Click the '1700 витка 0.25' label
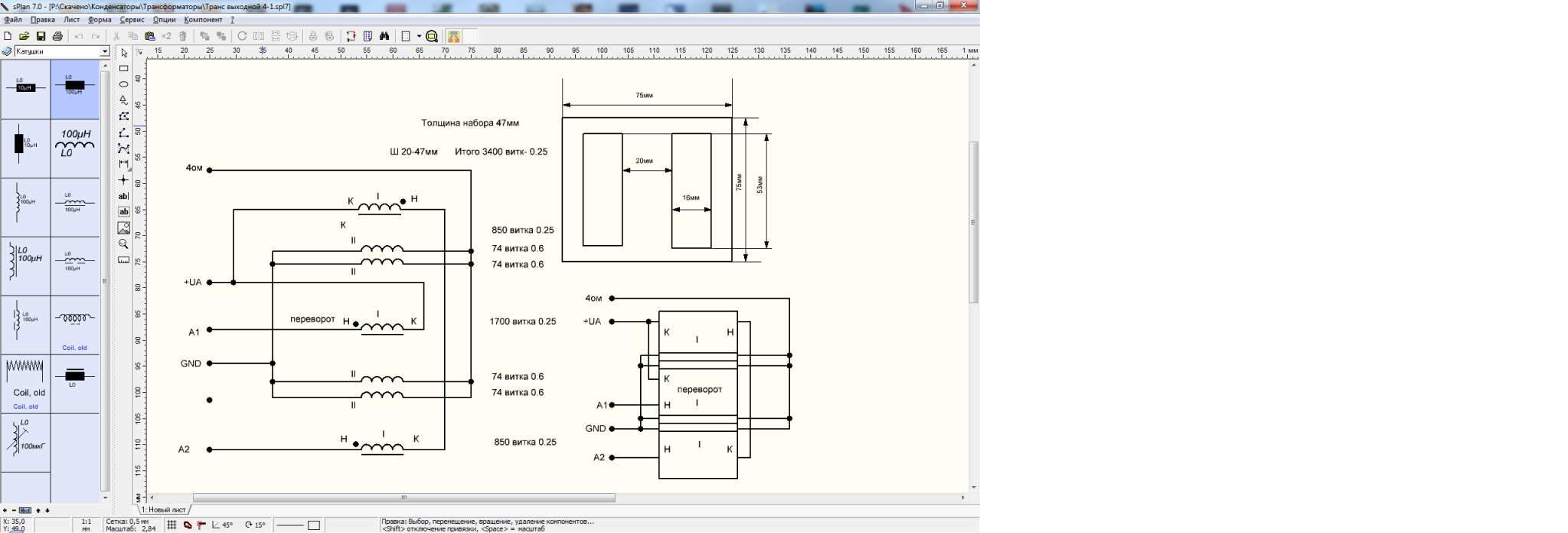 pyautogui.click(x=523, y=322)
